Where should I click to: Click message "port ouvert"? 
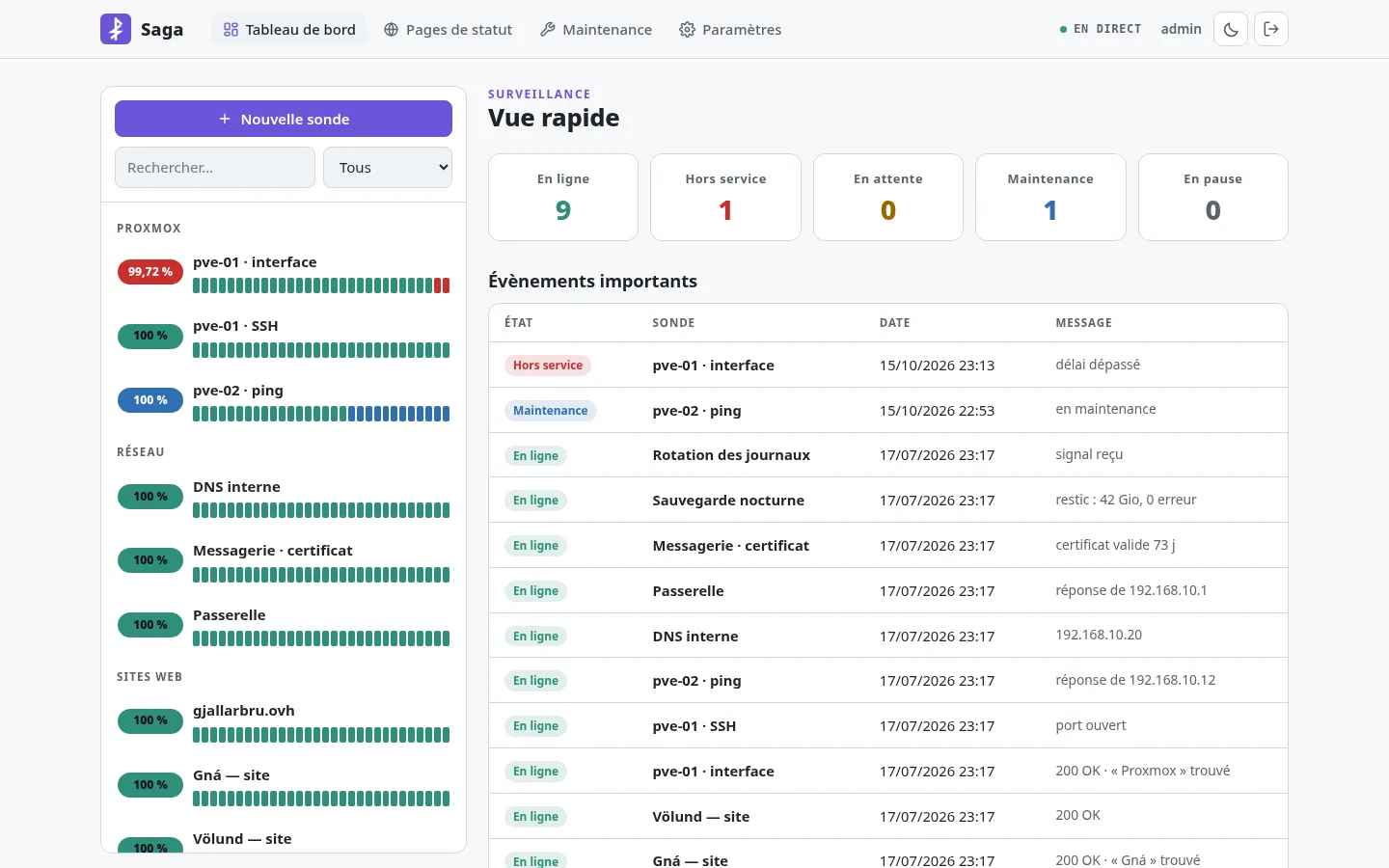coord(1091,725)
